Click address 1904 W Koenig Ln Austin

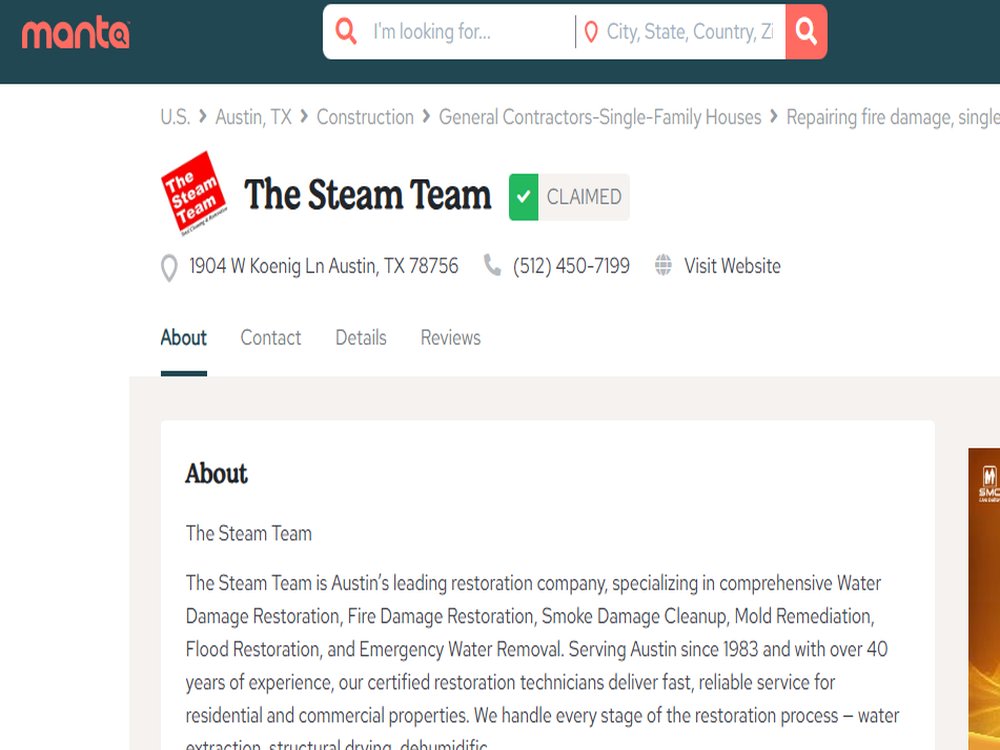click(x=324, y=266)
